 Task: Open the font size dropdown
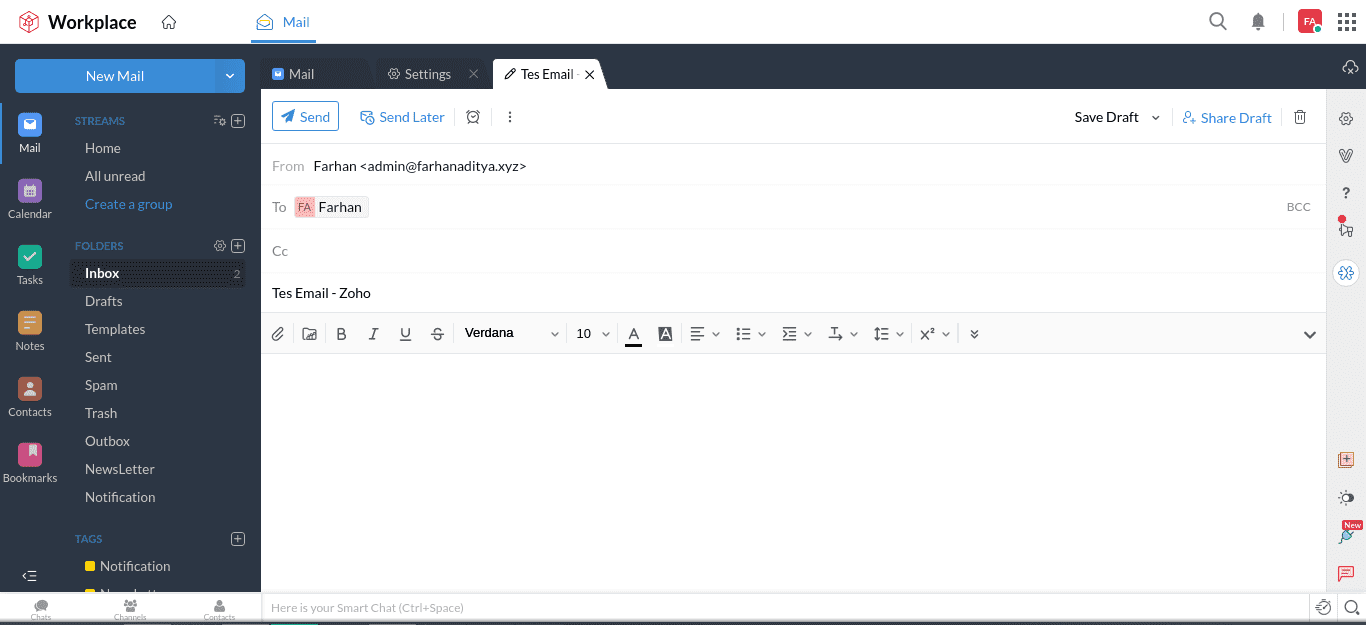tap(591, 333)
